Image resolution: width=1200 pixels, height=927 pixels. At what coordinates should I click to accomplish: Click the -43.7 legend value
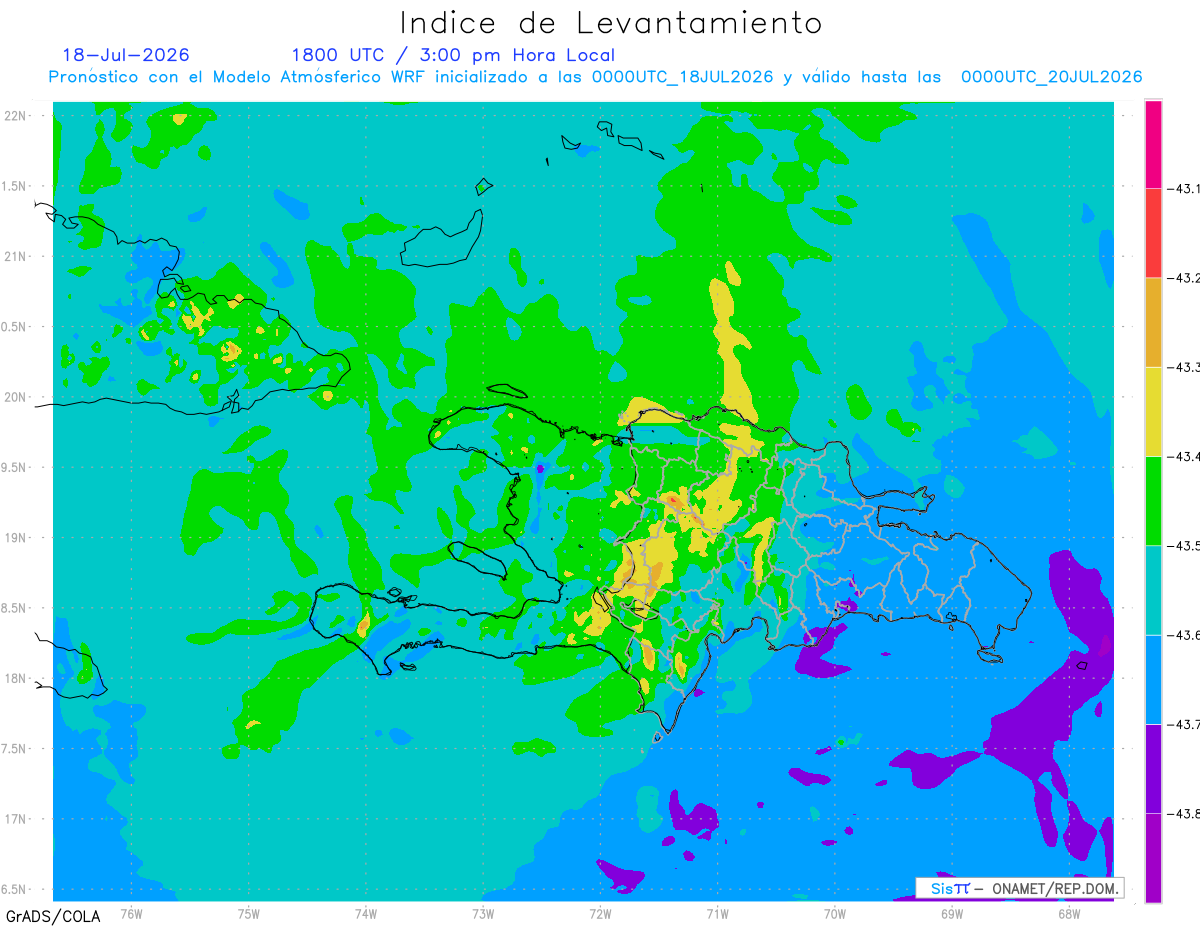click(x=1183, y=724)
